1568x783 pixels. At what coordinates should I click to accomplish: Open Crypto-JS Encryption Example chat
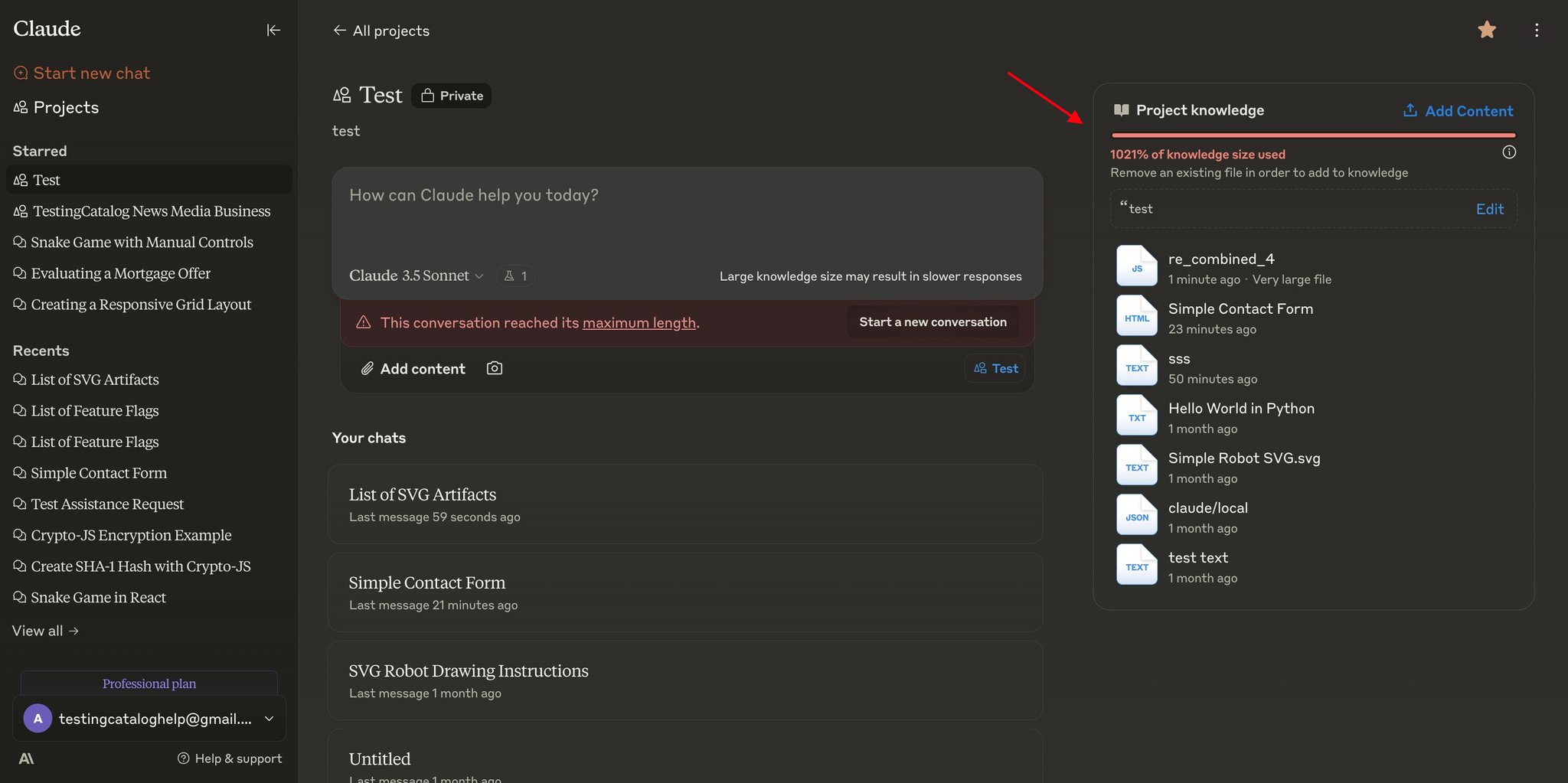pyautogui.click(x=122, y=535)
